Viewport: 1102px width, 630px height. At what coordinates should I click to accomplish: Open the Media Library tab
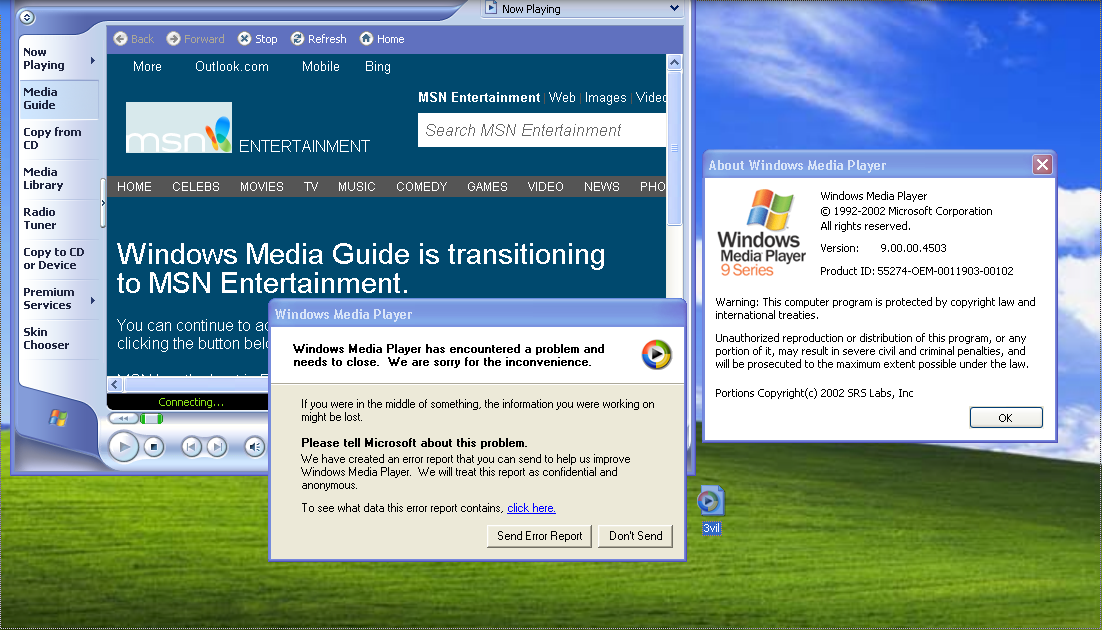59,179
